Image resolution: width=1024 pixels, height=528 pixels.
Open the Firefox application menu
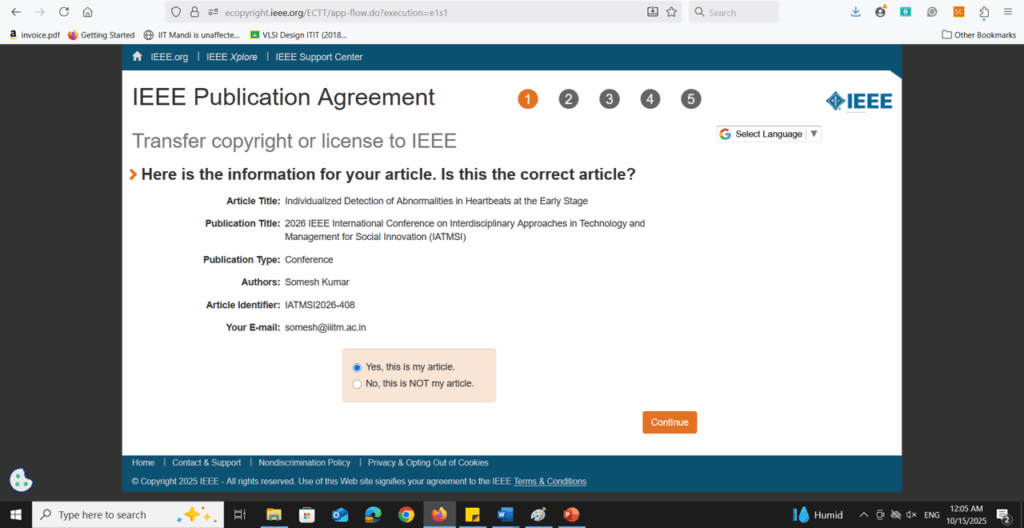(1009, 12)
